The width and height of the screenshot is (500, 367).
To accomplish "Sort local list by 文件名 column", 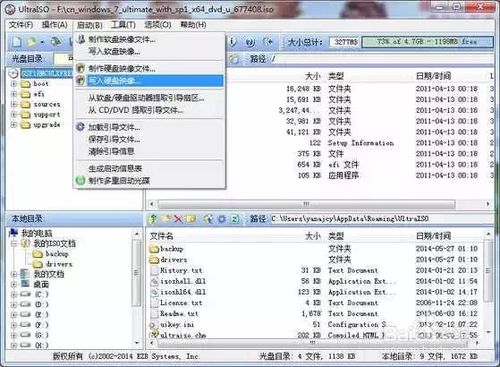I will tap(161, 236).
